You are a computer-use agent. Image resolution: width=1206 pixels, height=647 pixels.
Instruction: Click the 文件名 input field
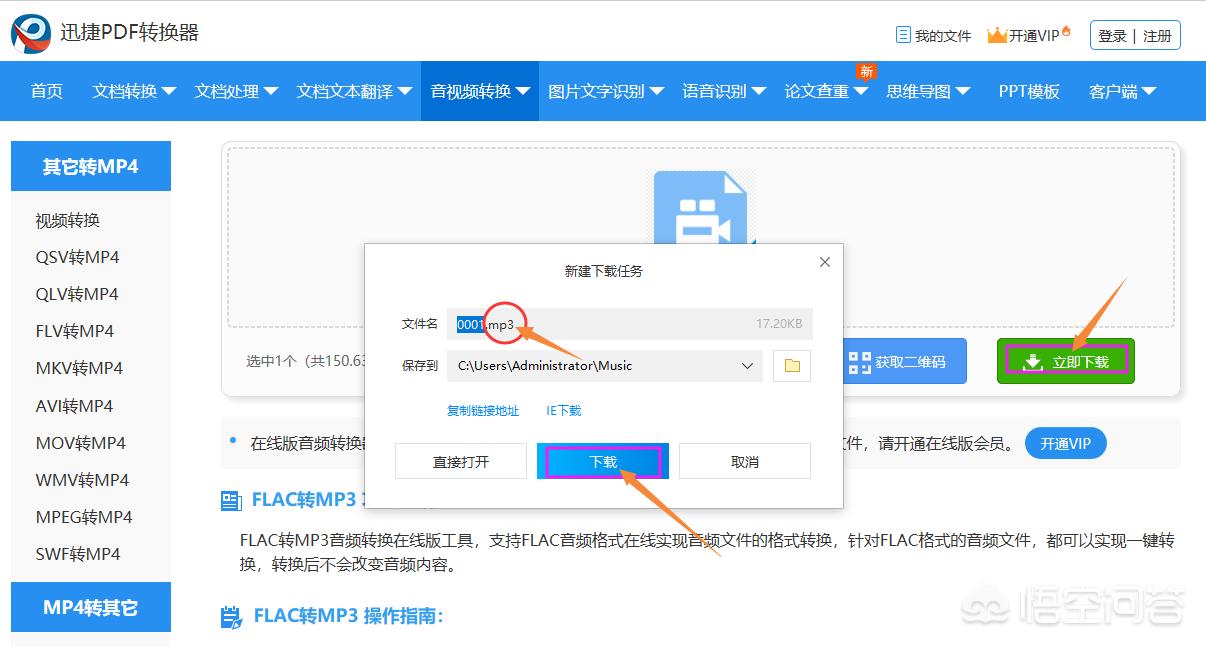[x=630, y=324]
